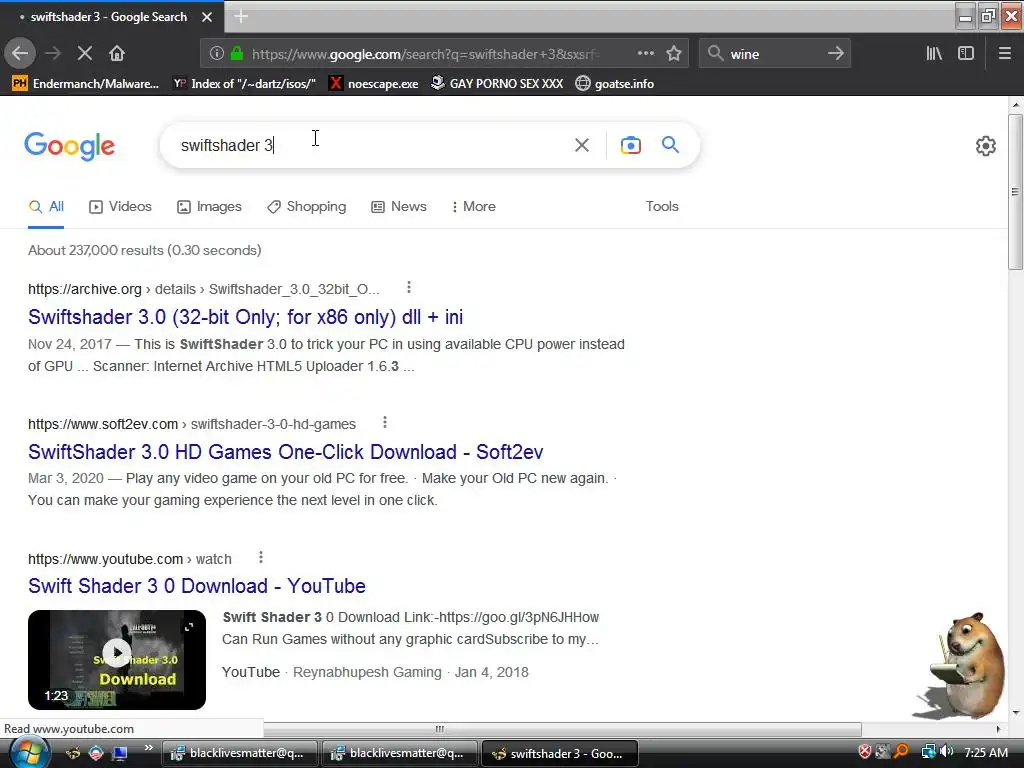Bookmark this page with the star icon
This screenshot has height=768, width=1024.
click(674, 54)
